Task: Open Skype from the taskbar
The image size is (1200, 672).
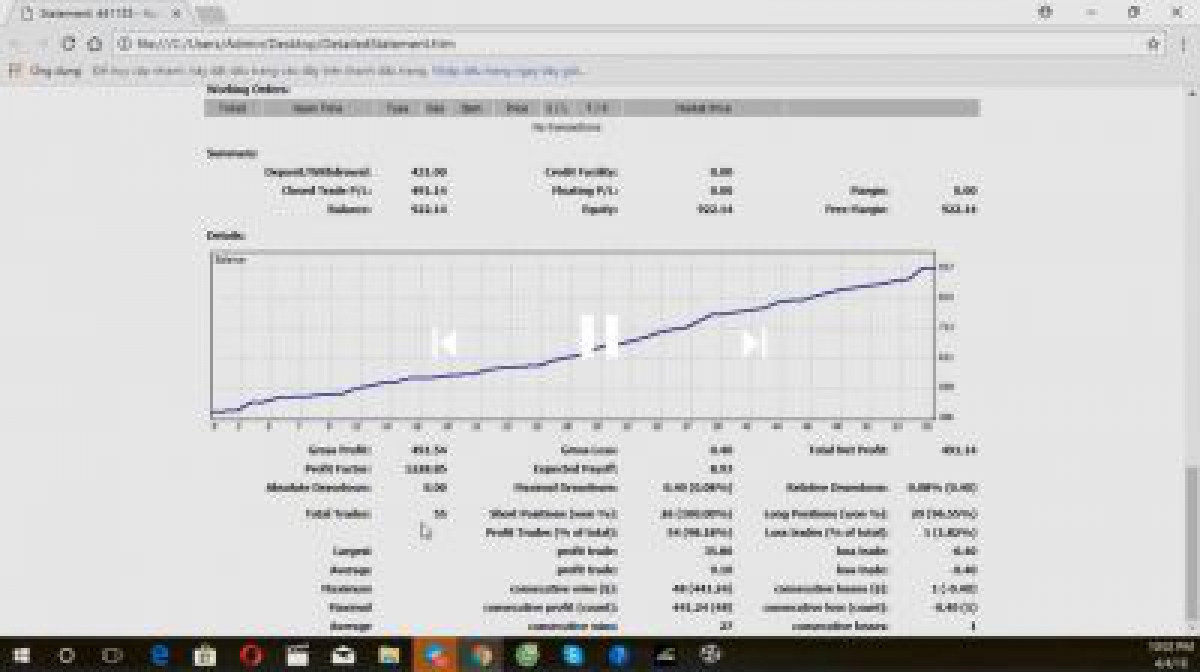Action: pos(573,656)
